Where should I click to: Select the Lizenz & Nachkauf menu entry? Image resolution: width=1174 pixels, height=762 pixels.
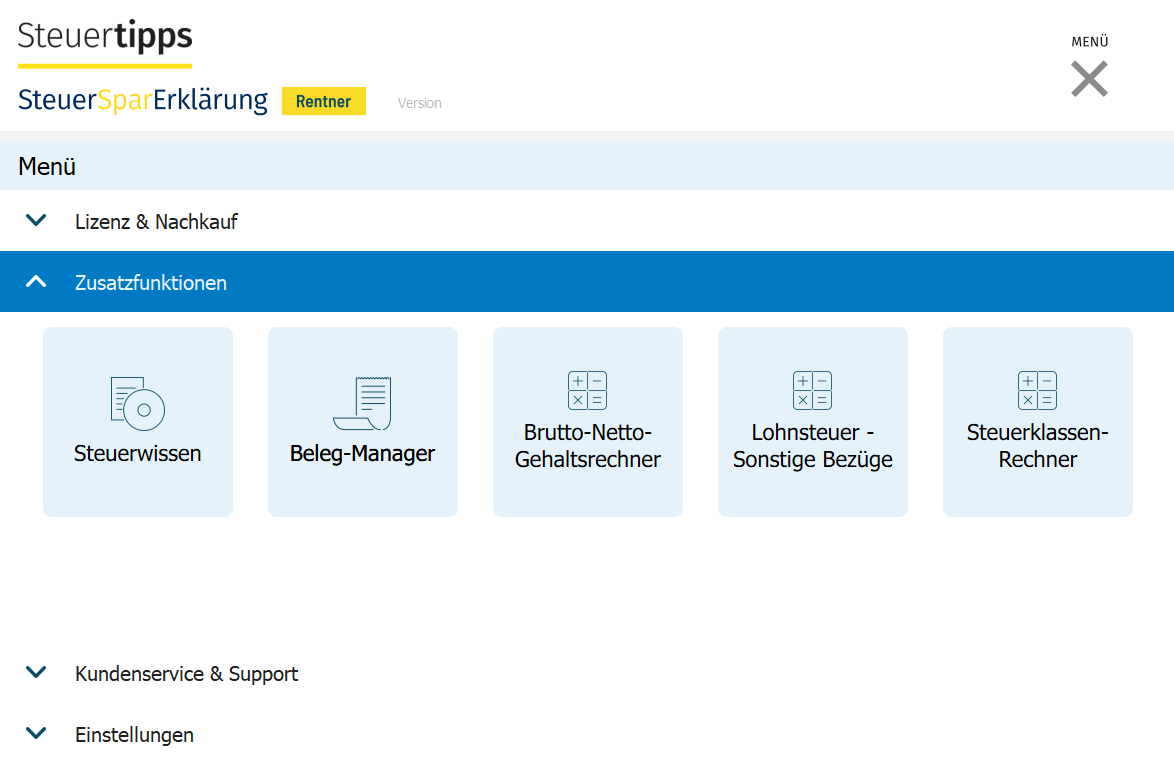point(156,222)
